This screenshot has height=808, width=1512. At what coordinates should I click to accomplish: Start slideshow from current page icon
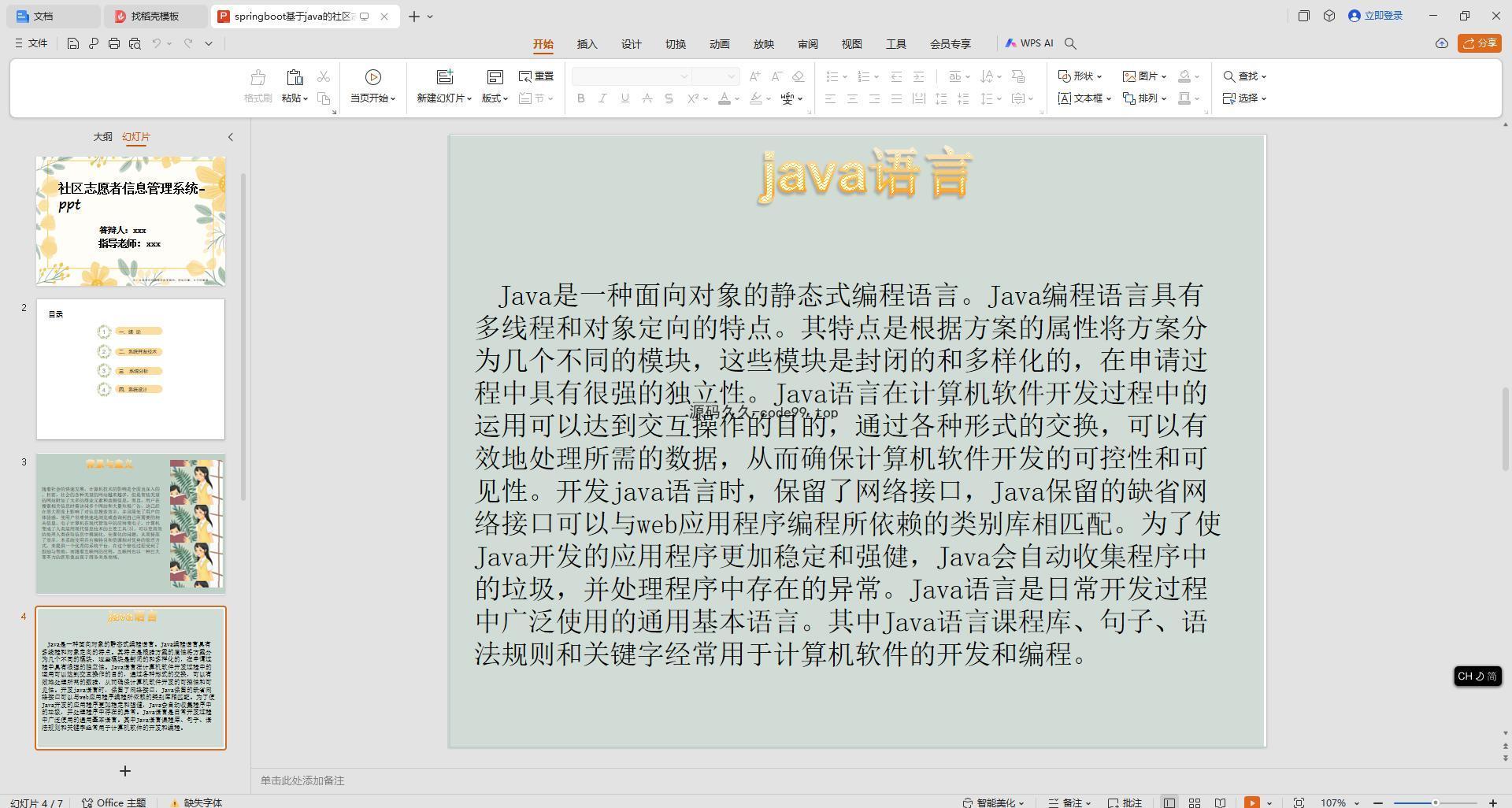coord(373,77)
